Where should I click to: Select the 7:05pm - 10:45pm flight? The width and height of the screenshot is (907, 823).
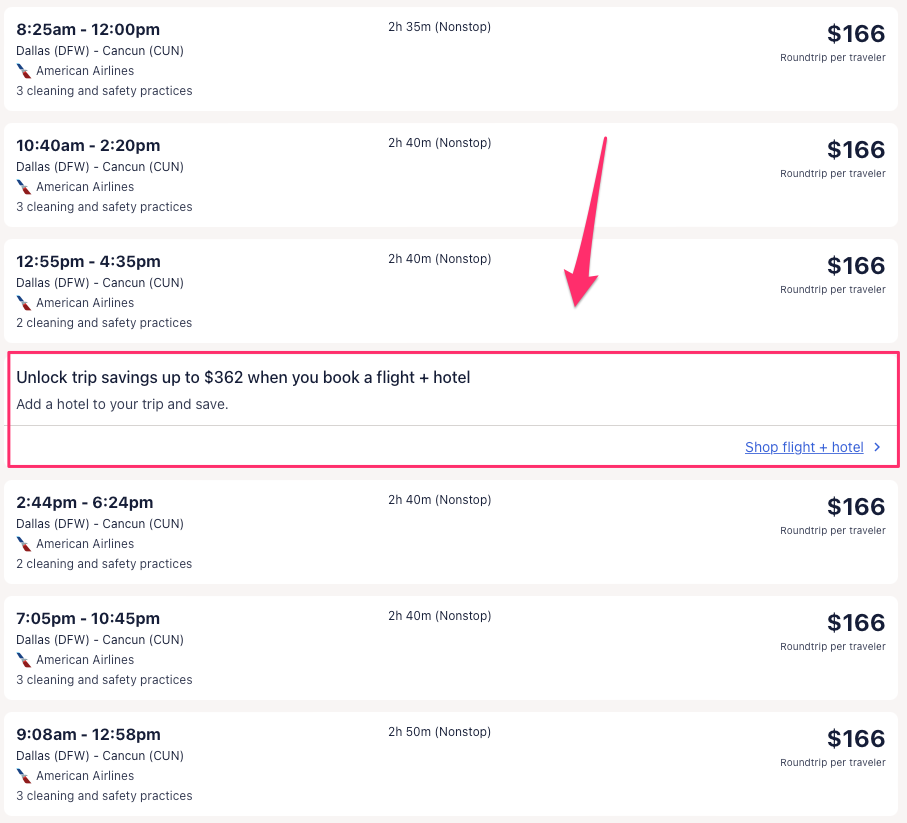click(x=88, y=619)
